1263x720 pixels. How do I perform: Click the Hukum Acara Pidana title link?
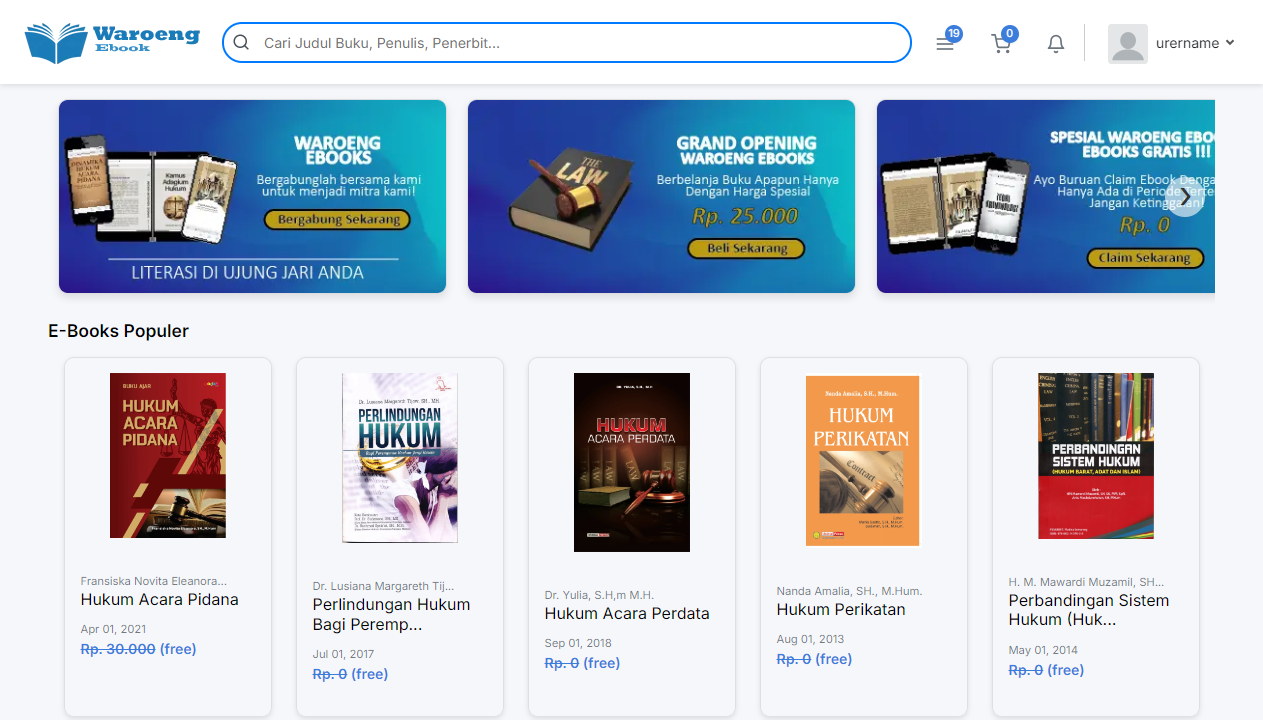160,600
